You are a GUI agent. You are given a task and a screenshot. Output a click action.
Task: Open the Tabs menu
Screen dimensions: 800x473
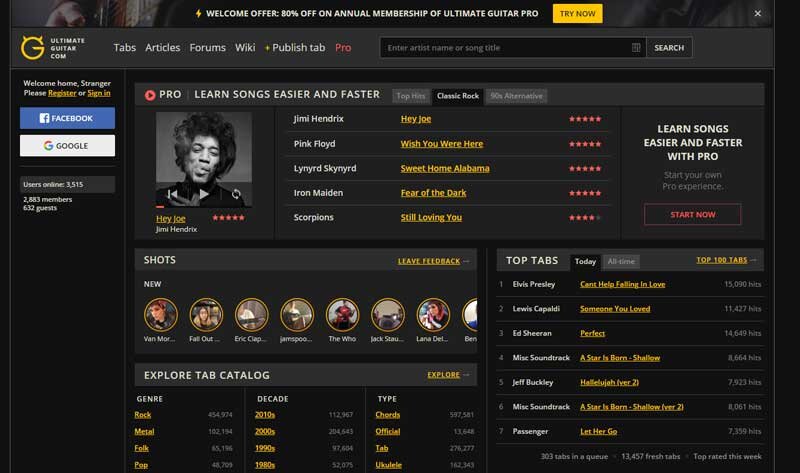[x=124, y=47]
